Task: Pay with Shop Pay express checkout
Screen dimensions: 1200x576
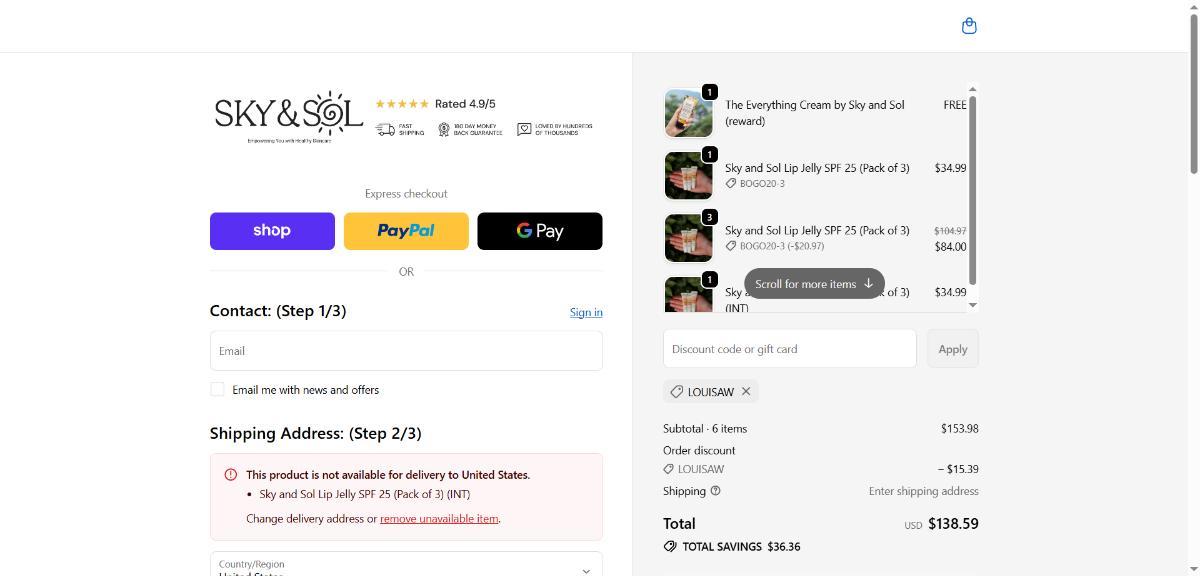Action: click(272, 231)
